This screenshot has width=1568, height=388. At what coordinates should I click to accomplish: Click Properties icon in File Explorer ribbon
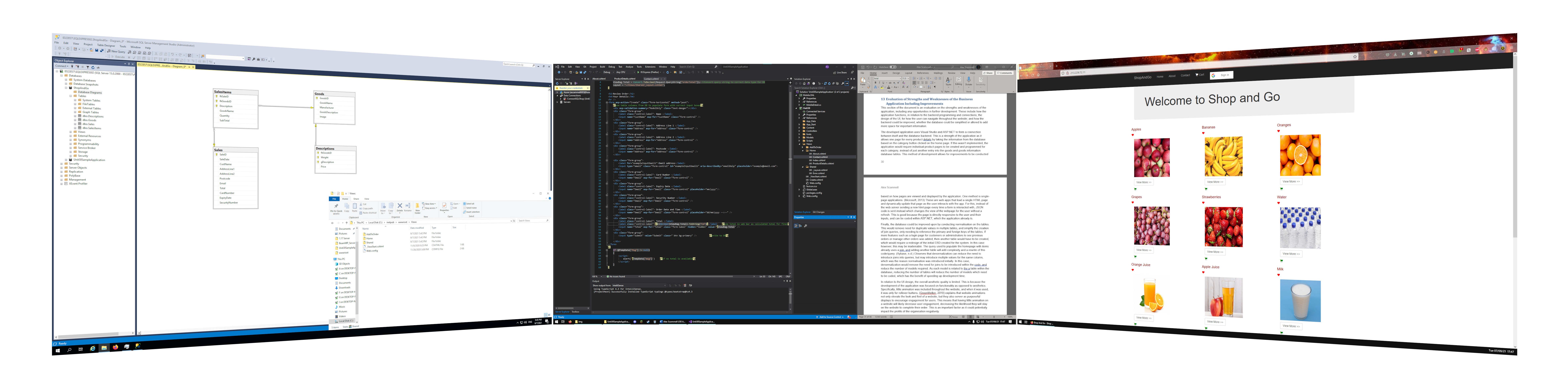click(x=444, y=208)
